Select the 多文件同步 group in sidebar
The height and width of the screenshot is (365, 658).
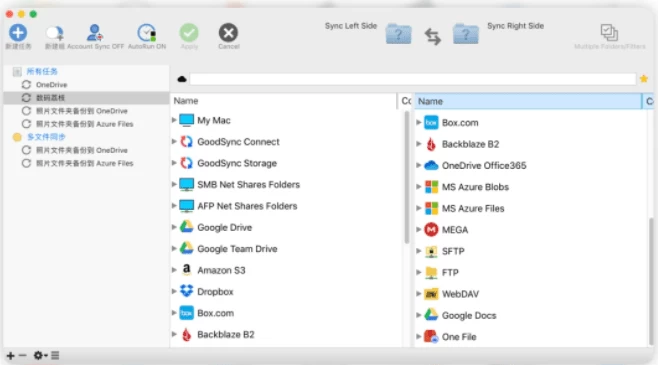click(x=46, y=137)
